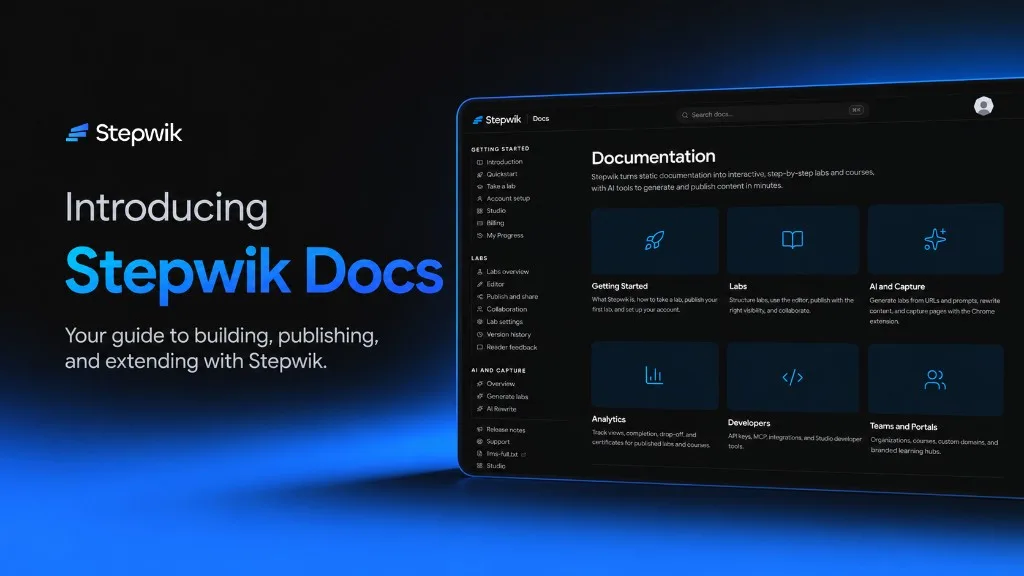Open the Docs tab next to Stepwik logo
1024x576 pixels.
pyautogui.click(x=541, y=119)
